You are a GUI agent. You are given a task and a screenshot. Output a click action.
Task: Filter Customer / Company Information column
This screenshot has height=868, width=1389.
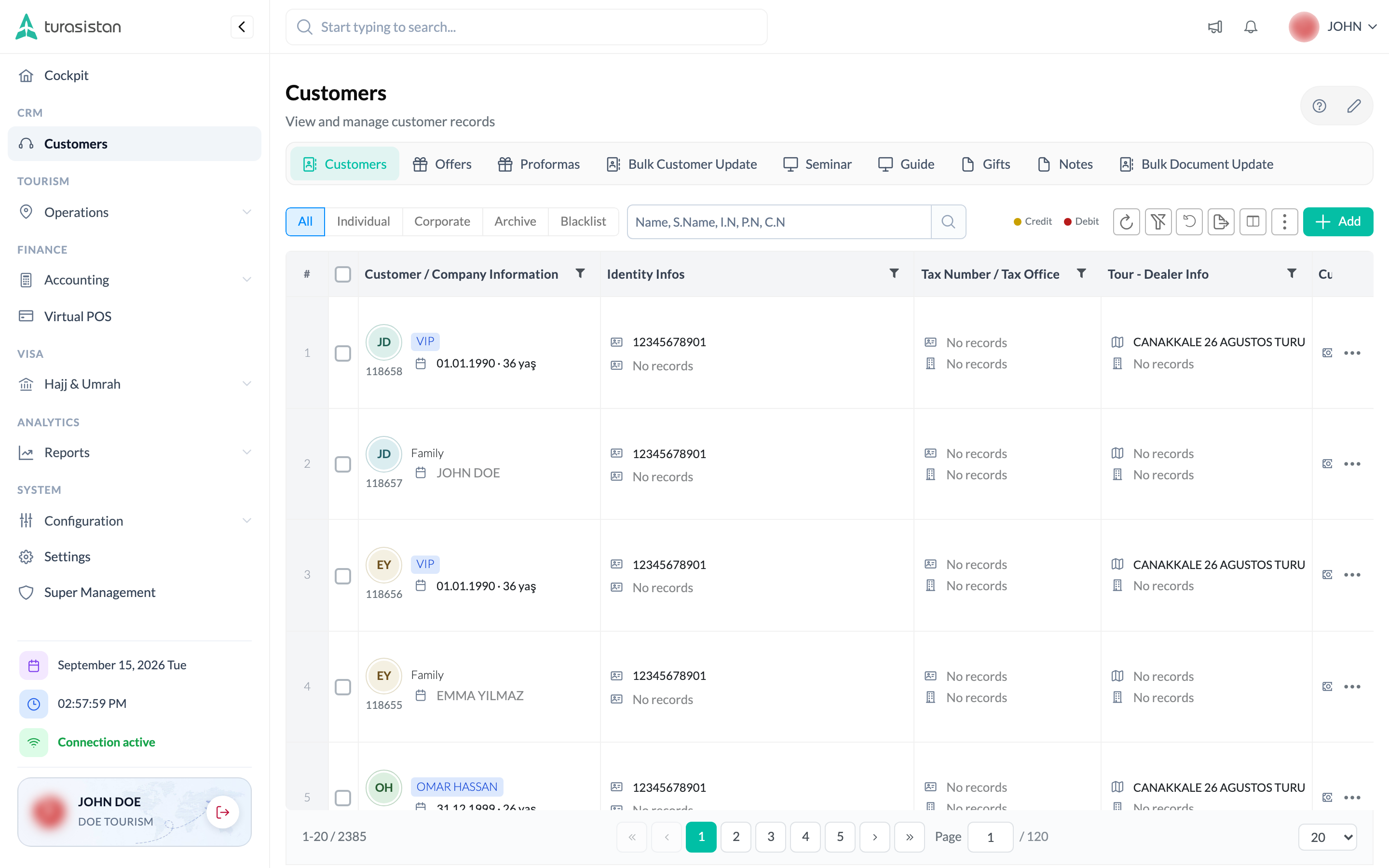[x=580, y=273]
